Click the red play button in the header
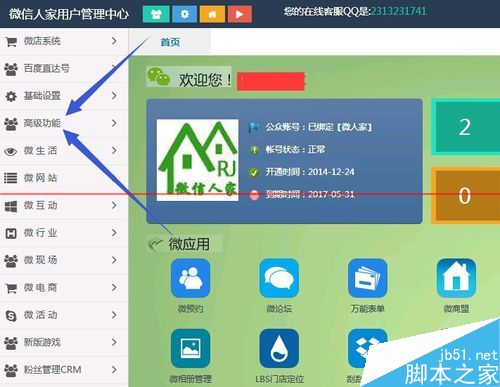 click(x=240, y=14)
